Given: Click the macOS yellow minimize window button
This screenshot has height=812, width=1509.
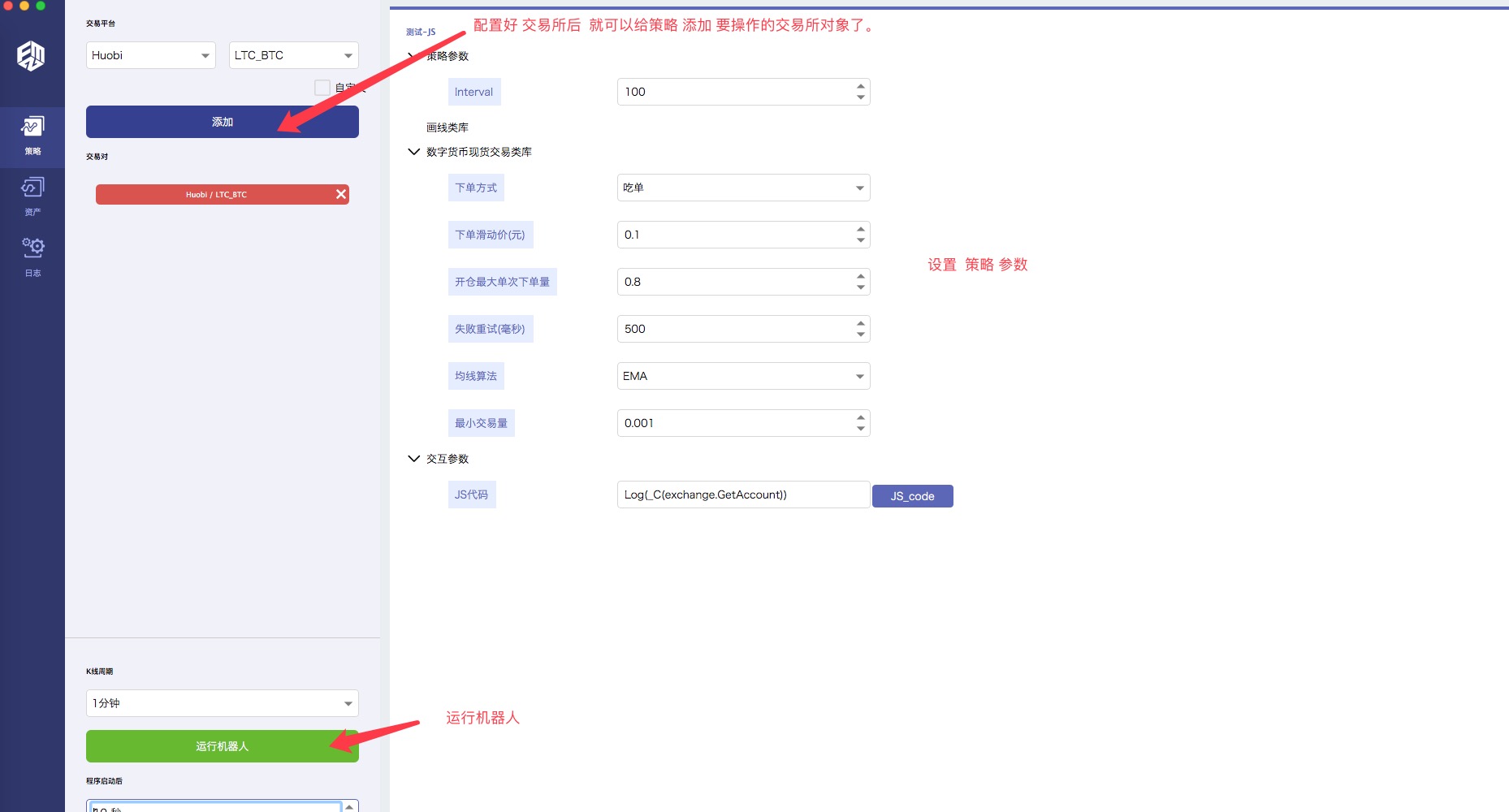Looking at the screenshot, I should (x=24, y=4).
